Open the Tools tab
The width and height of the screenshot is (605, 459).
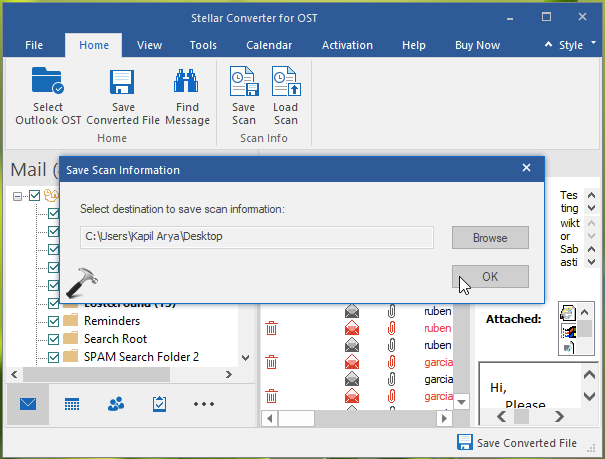point(203,45)
